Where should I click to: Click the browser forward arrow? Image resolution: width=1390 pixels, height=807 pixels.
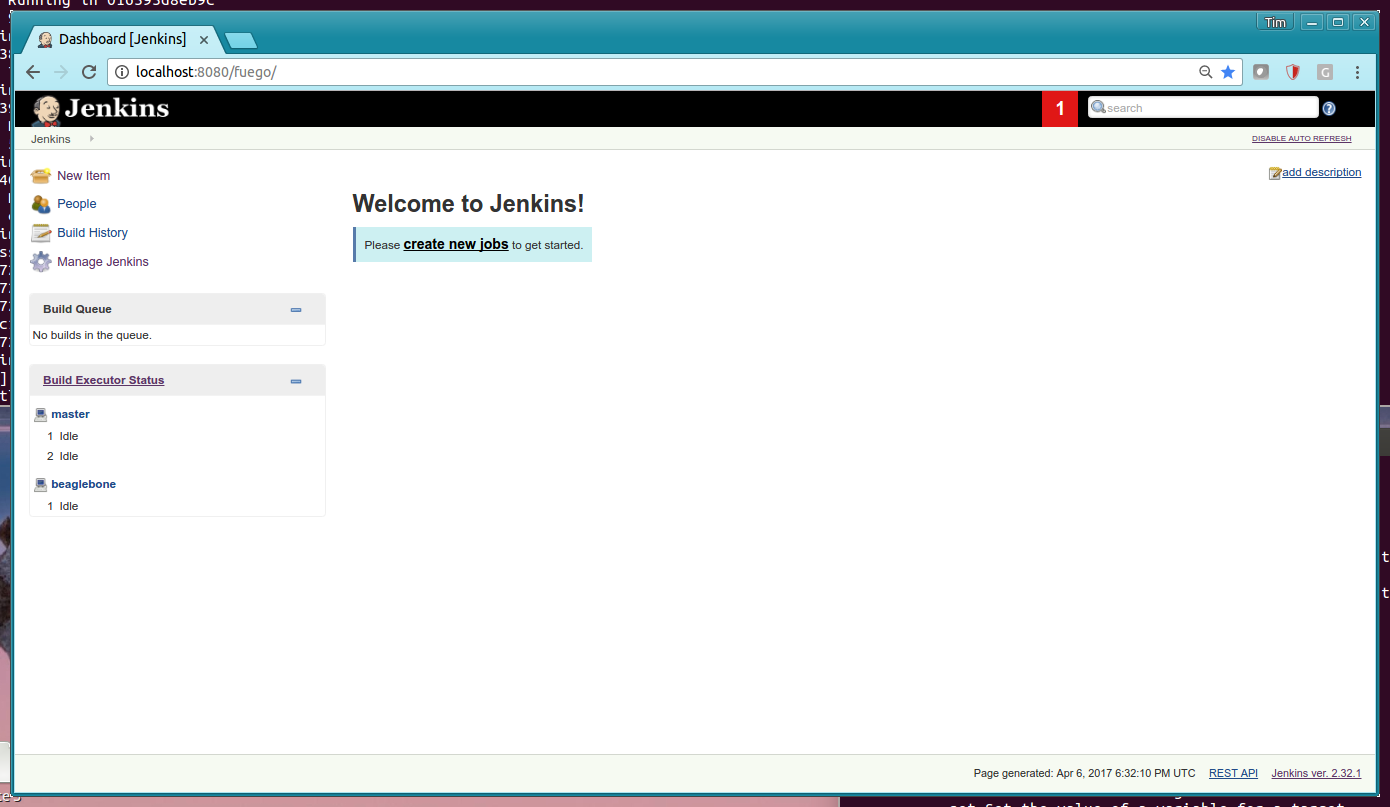click(61, 72)
